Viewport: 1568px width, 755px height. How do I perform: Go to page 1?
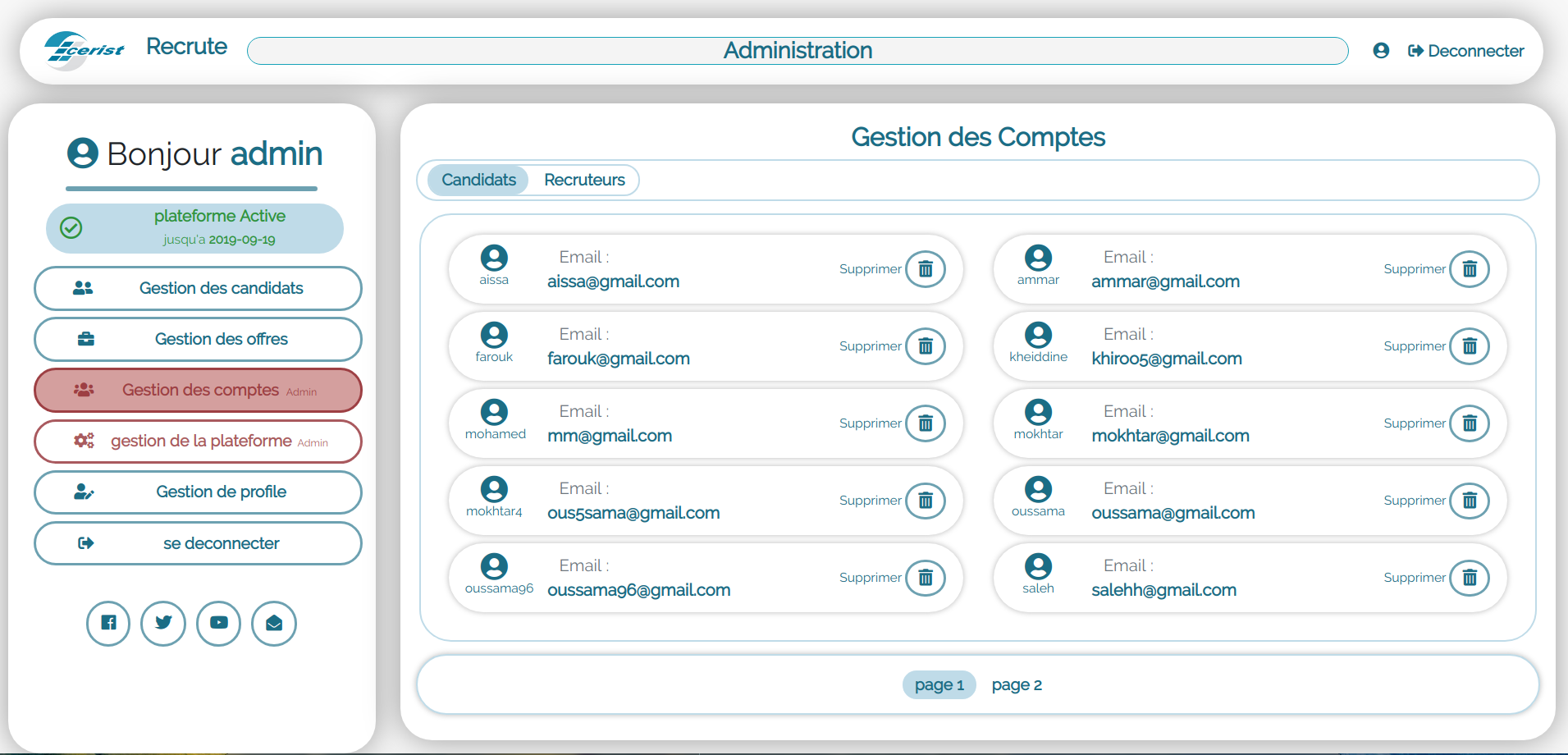(939, 684)
